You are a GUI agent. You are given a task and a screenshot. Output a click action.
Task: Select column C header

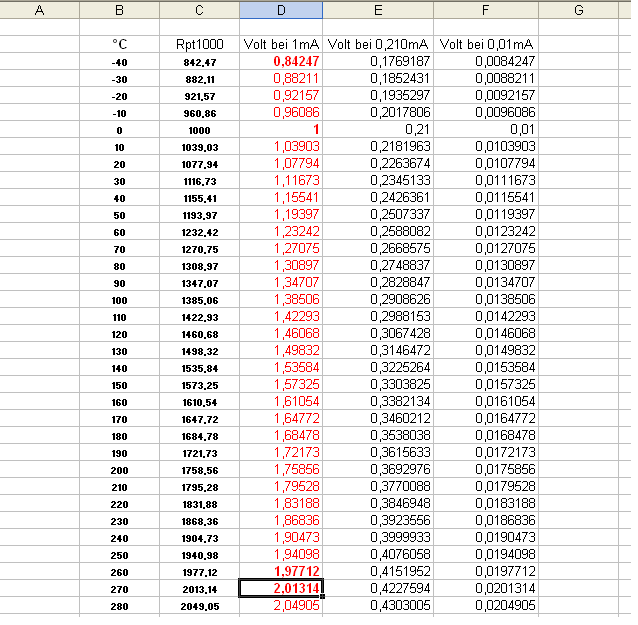(199, 10)
